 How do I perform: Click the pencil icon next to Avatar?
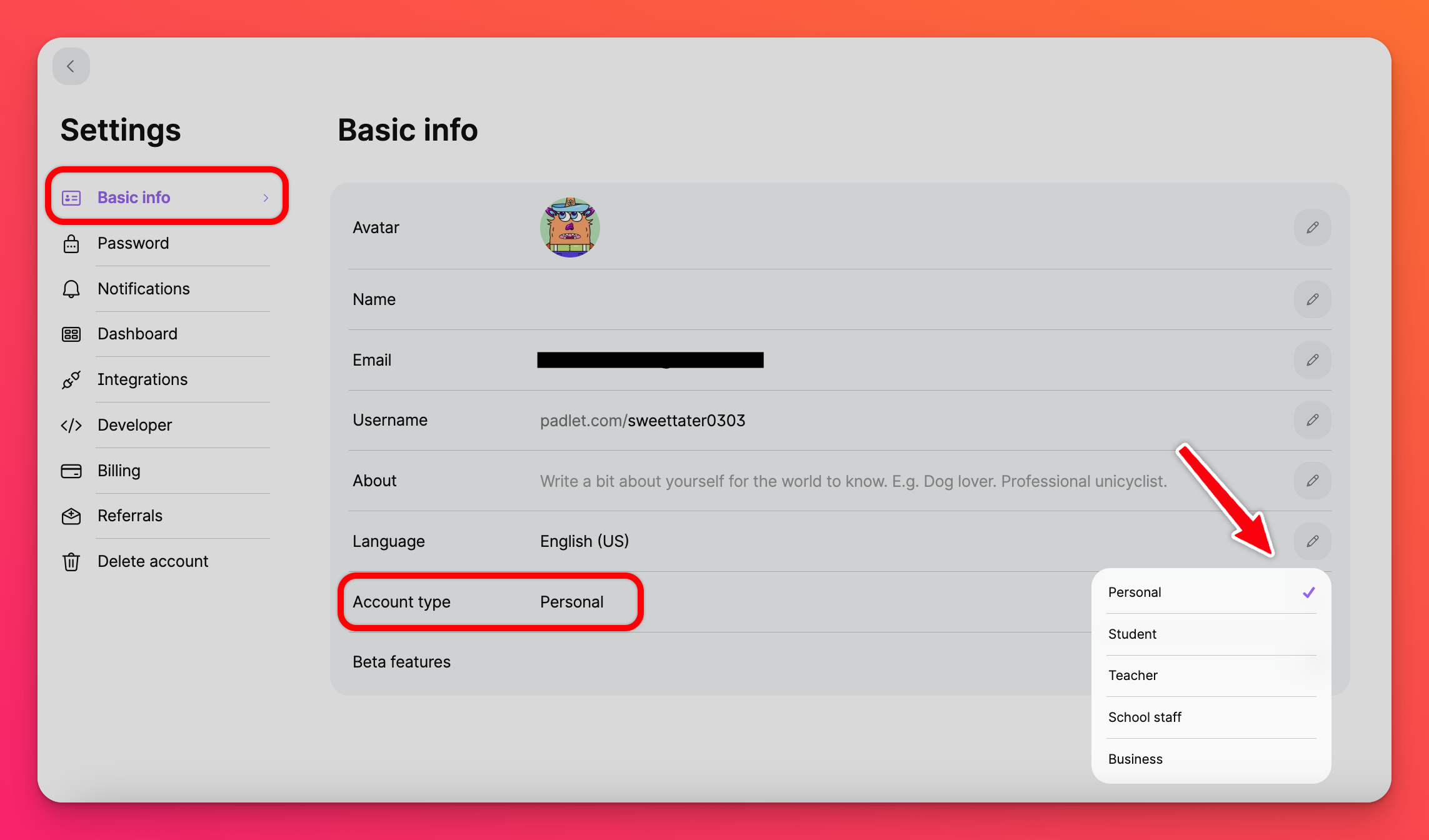[1312, 227]
